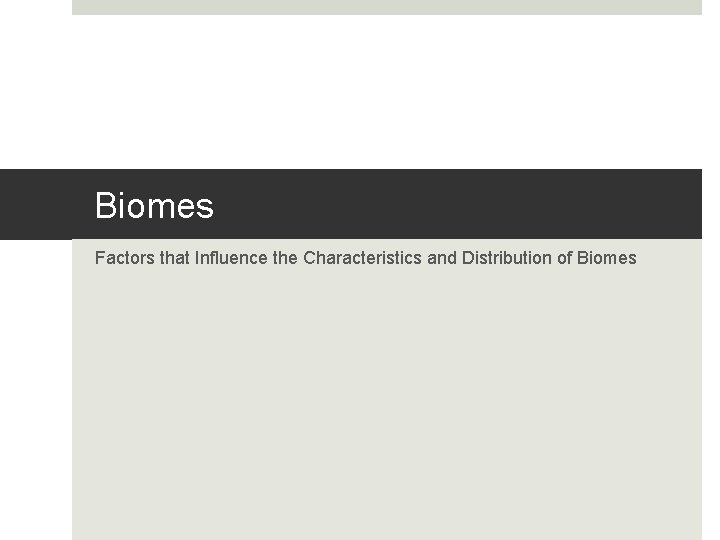Click the word "Distribution" in subtitle
Image resolution: width=720 pixels, height=540 pixels.
[507, 258]
